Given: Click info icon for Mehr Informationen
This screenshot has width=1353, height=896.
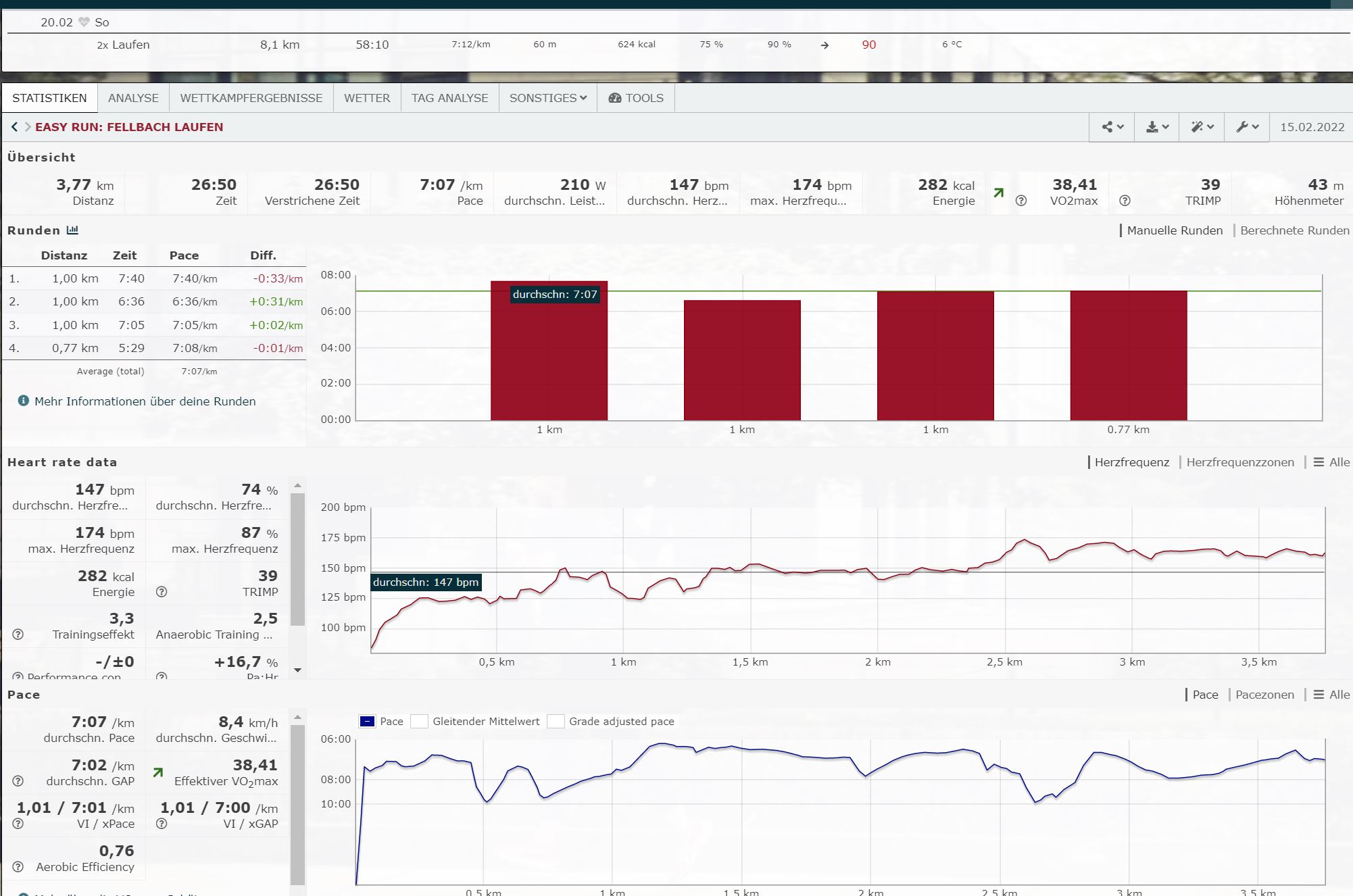Looking at the screenshot, I should 24,401.
